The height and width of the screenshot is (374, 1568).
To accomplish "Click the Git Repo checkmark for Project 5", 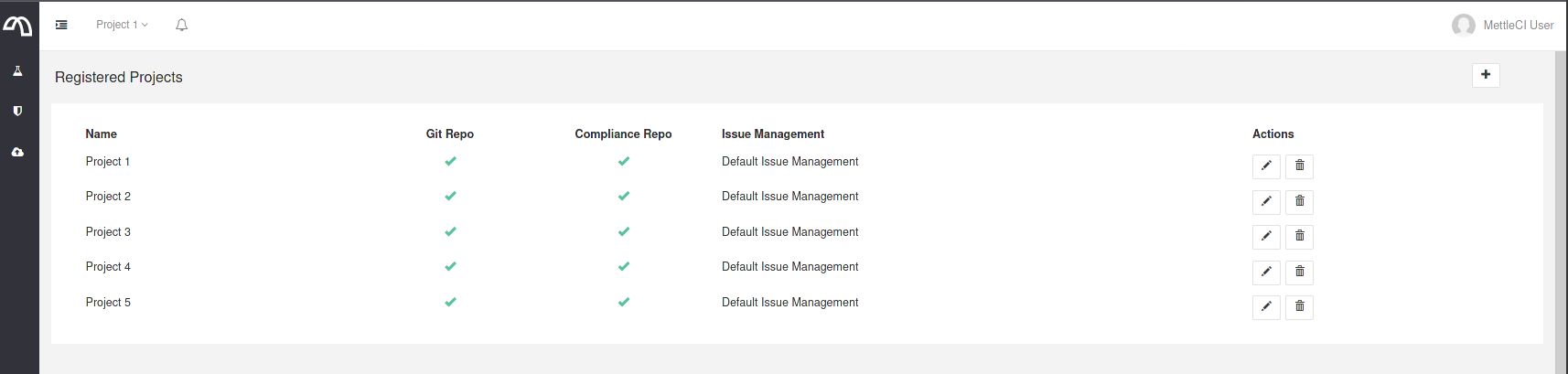I will click(x=450, y=302).
